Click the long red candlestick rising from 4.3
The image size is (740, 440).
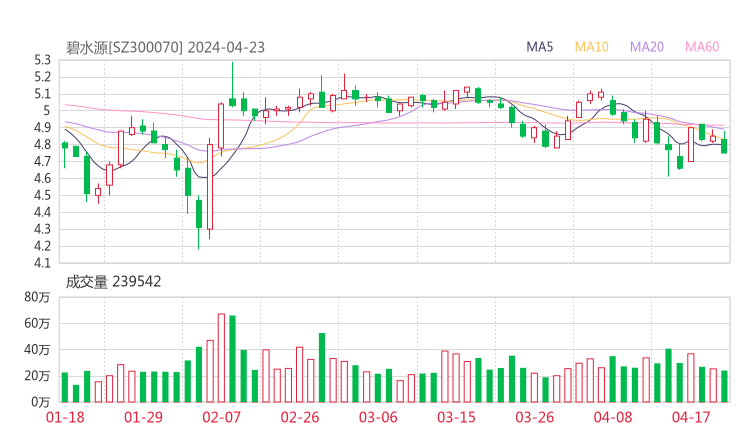[210, 187]
